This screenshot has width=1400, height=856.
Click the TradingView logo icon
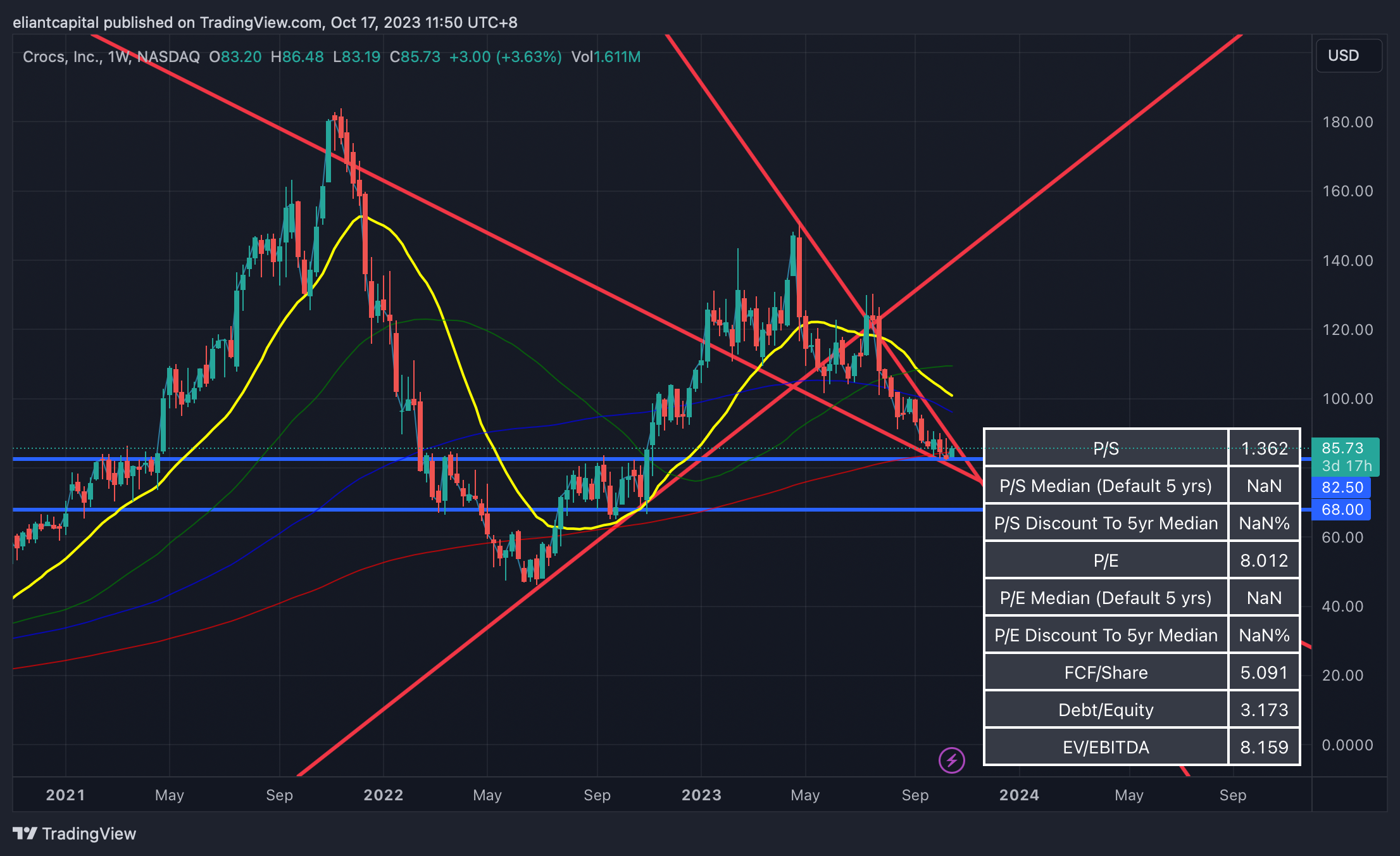click(x=25, y=833)
